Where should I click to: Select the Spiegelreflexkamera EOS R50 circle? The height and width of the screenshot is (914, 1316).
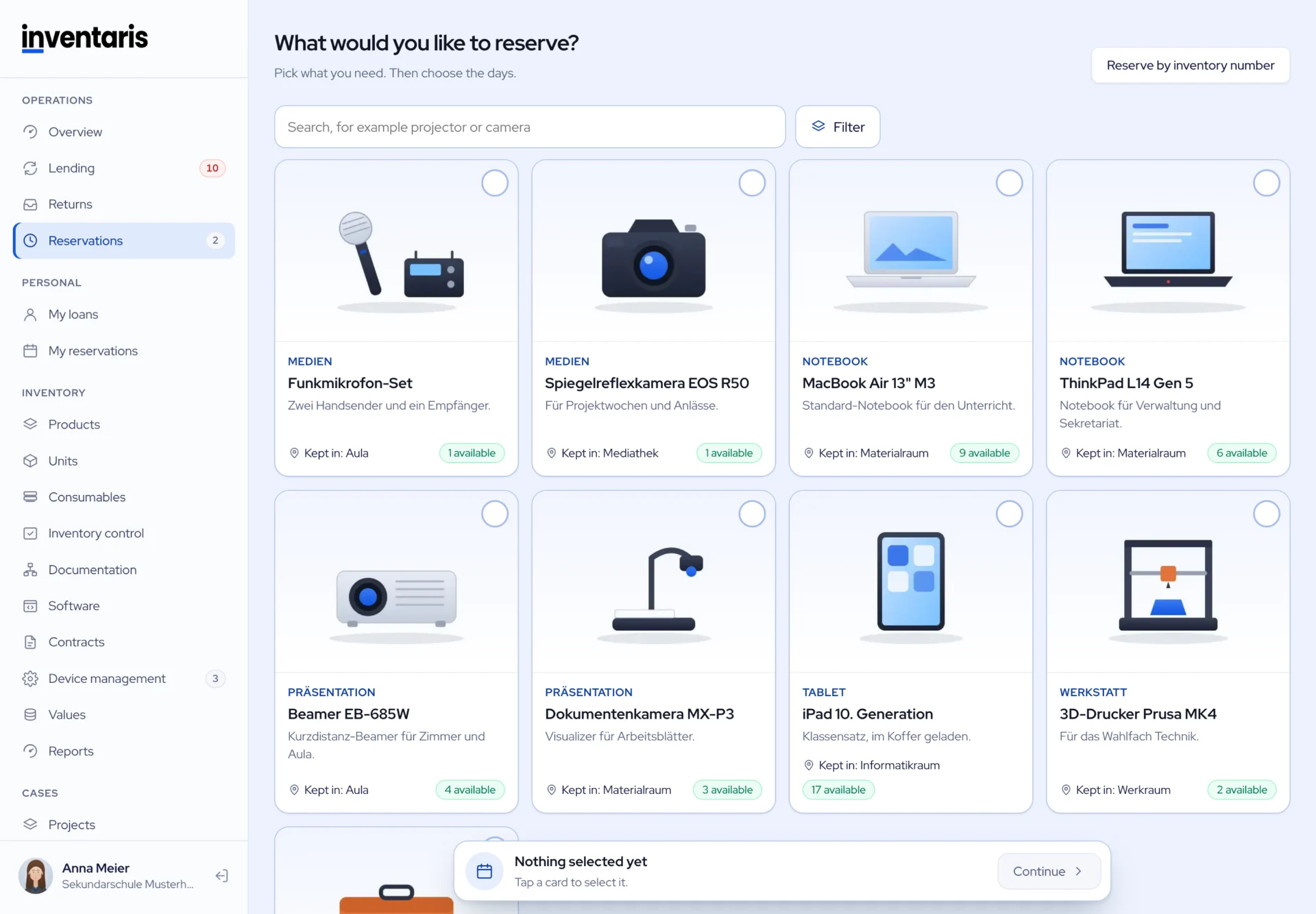(x=752, y=183)
